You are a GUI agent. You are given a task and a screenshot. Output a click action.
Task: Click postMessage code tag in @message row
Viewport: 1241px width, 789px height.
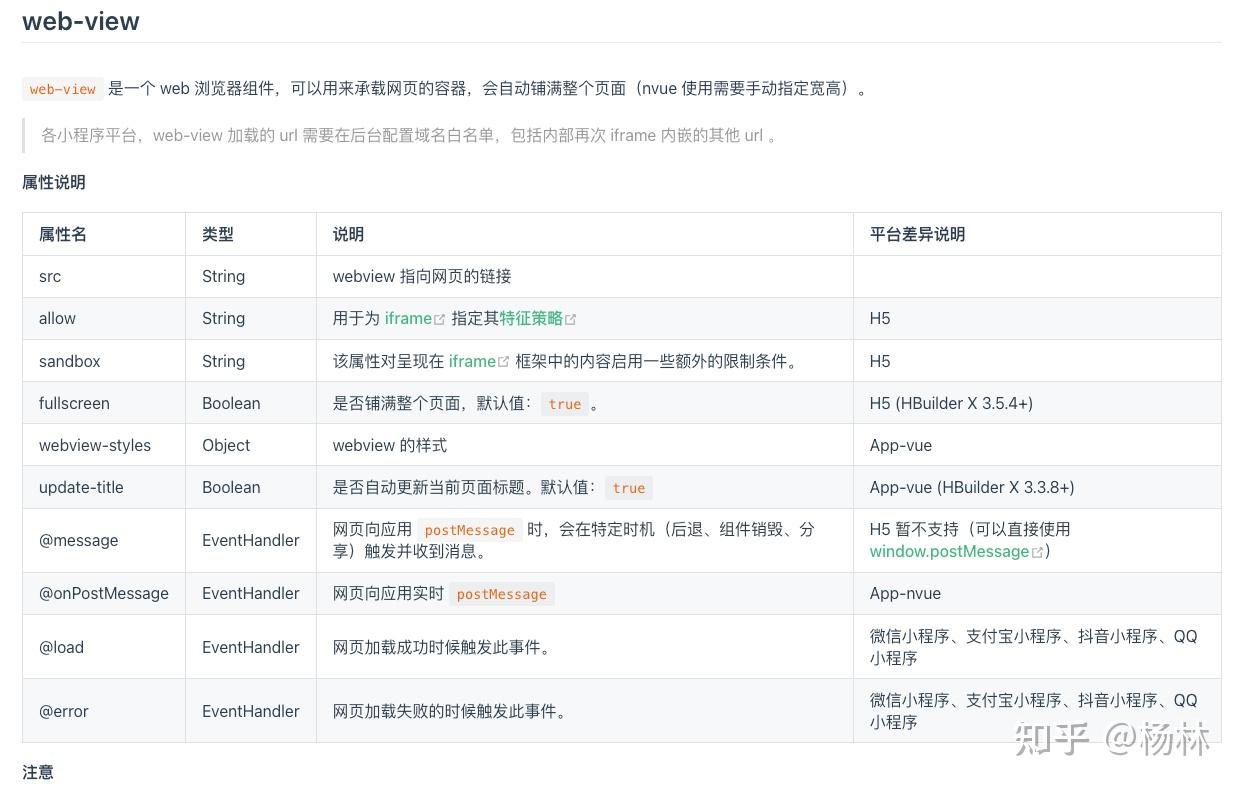pyautogui.click(x=470, y=530)
